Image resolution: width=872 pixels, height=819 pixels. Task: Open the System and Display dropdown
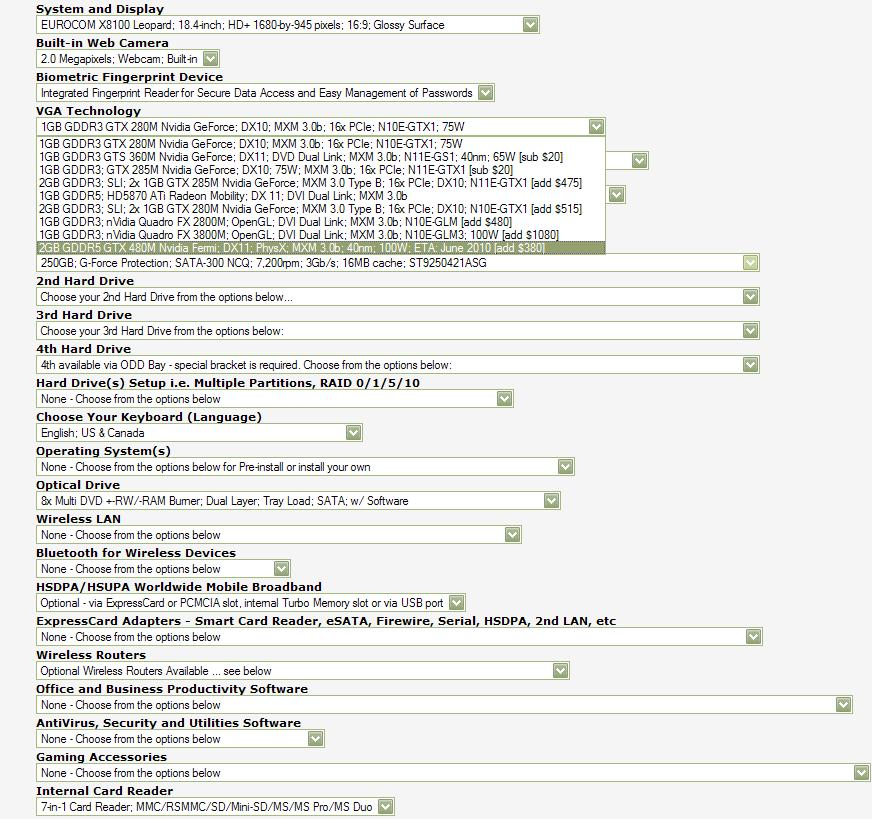[288, 25]
